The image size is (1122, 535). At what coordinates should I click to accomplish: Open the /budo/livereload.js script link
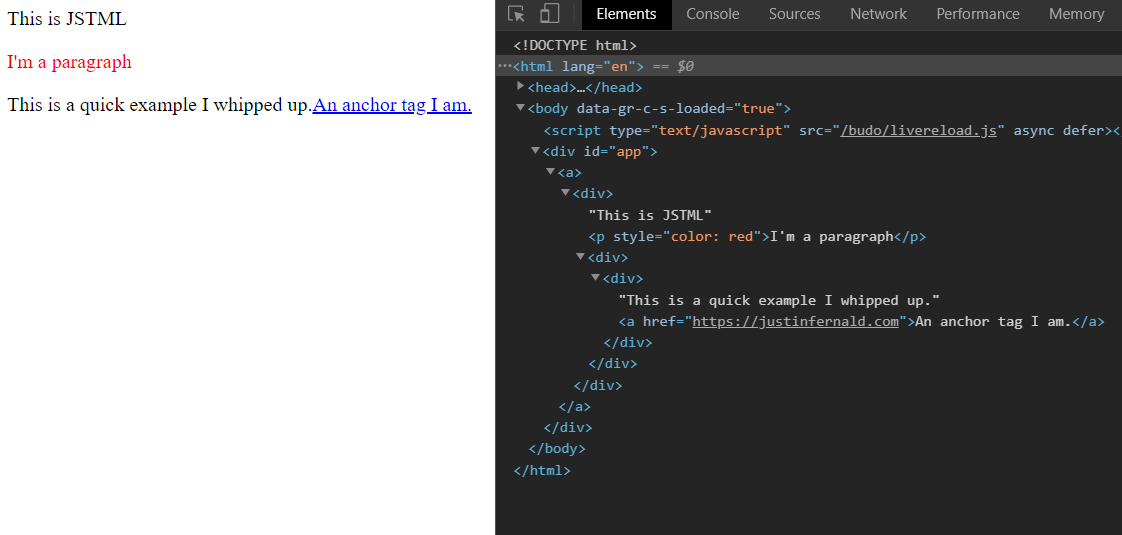click(919, 130)
